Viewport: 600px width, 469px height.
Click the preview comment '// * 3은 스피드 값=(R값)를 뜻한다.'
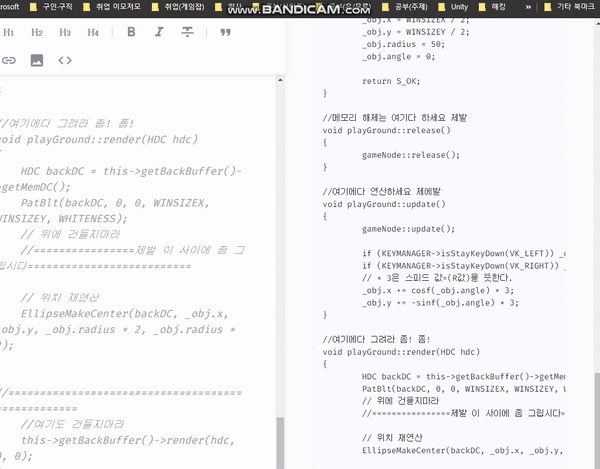[437, 278]
